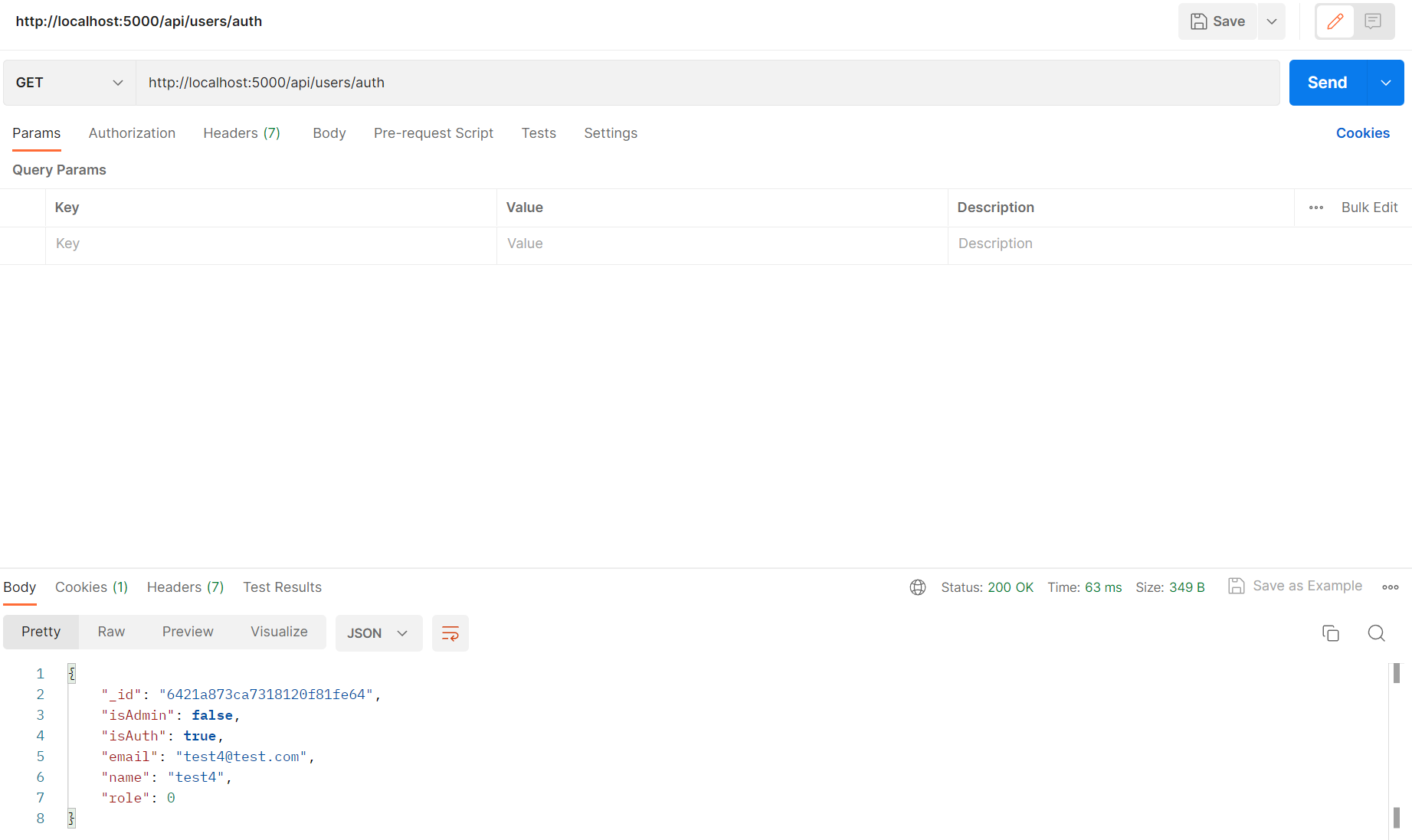Click the Status: 200 OK text

coord(987,587)
